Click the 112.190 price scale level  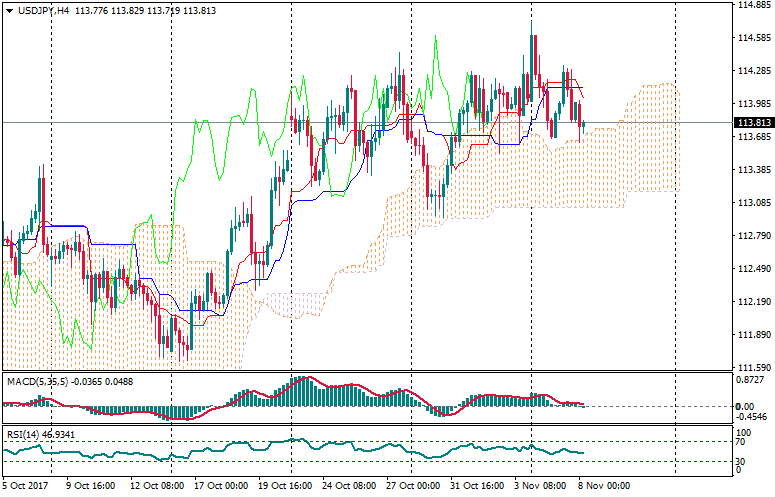(753, 302)
